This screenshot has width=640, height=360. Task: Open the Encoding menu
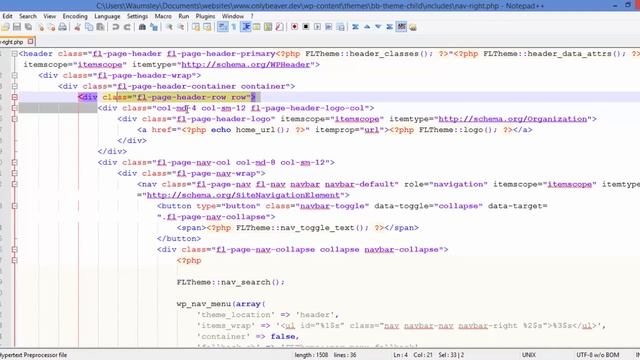pyautogui.click(x=75, y=16)
